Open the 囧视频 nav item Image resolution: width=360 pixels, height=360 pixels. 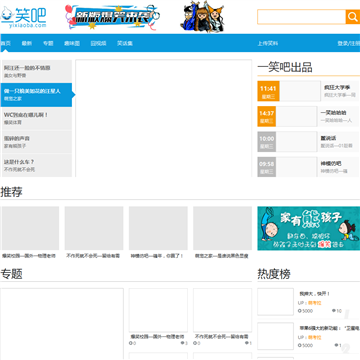click(98, 43)
